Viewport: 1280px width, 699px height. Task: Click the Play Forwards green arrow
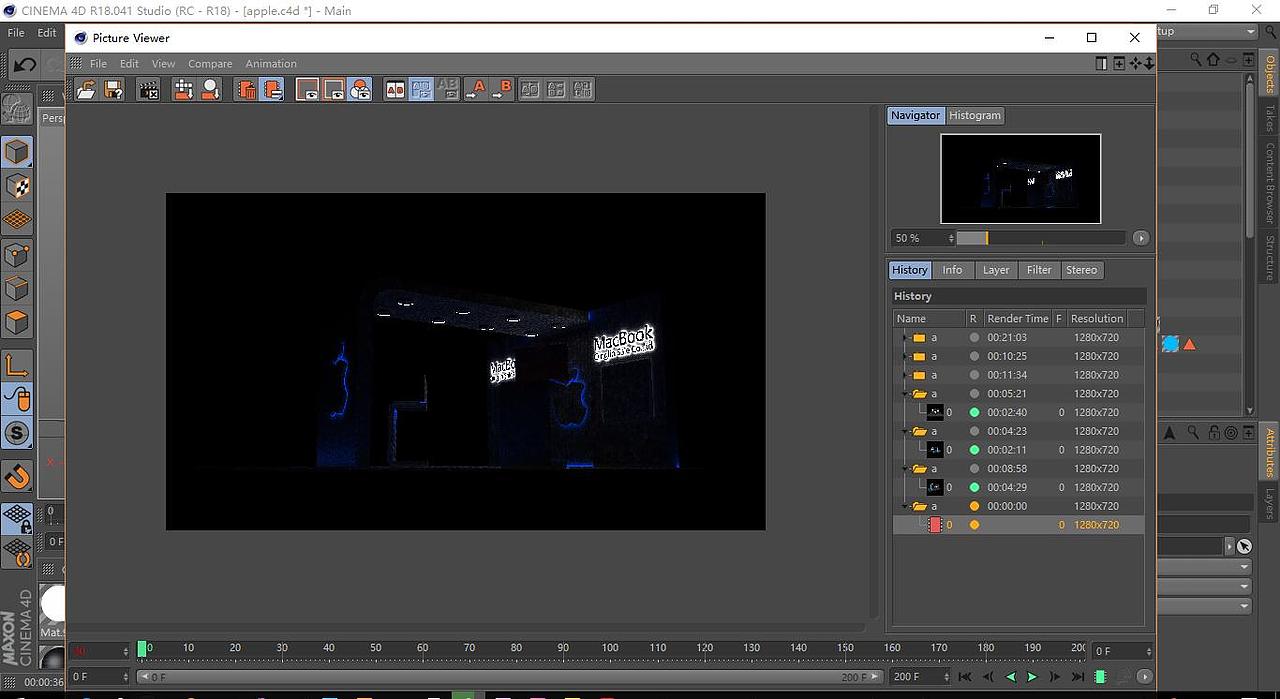[1033, 677]
